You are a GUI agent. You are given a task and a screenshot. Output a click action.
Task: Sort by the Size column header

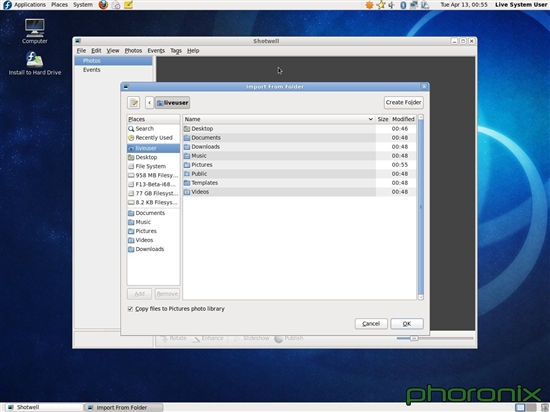point(382,119)
